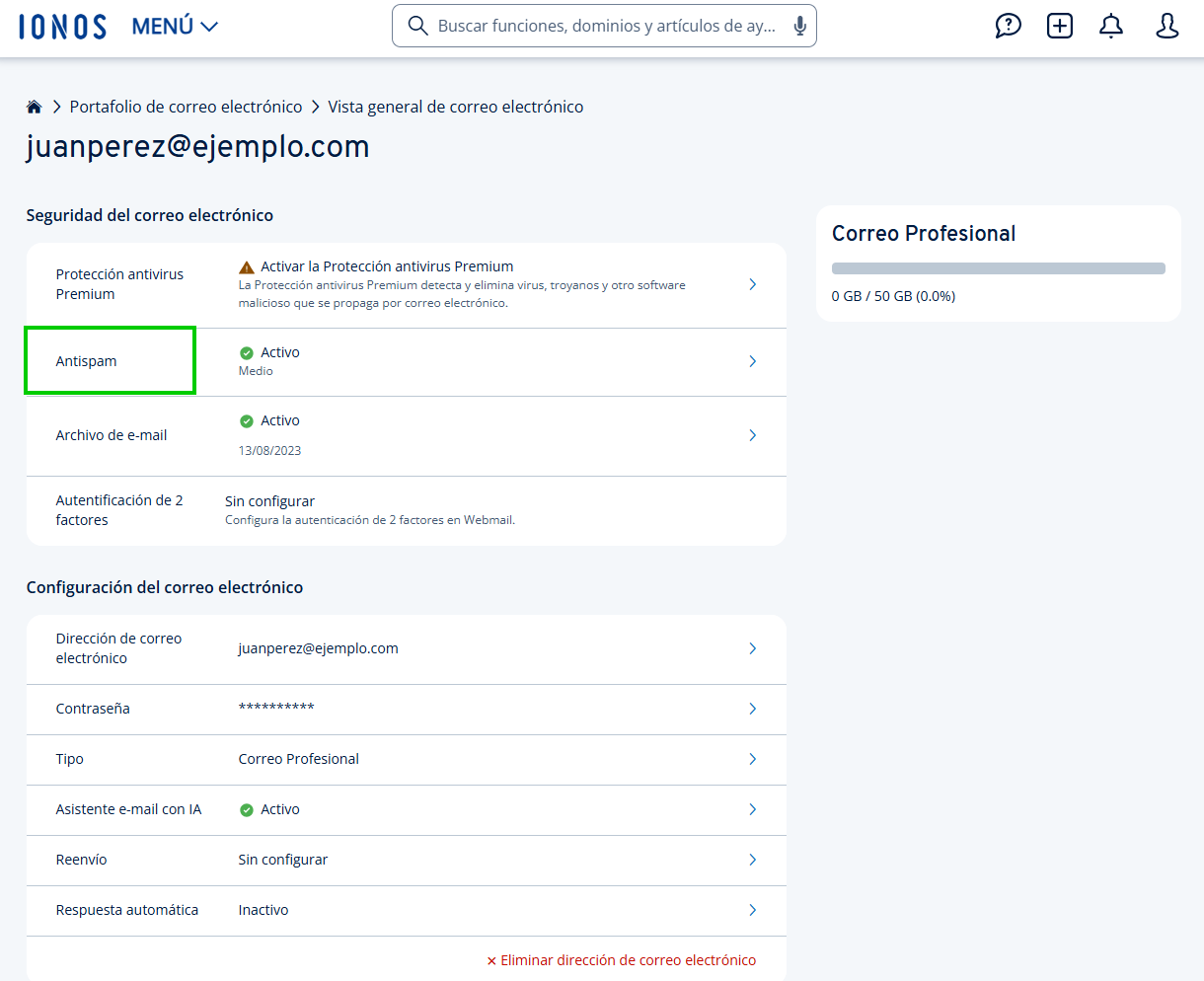The height and width of the screenshot is (981, 1204).
Task: Click the antivirus warning triangle icon
Action: 247,266
